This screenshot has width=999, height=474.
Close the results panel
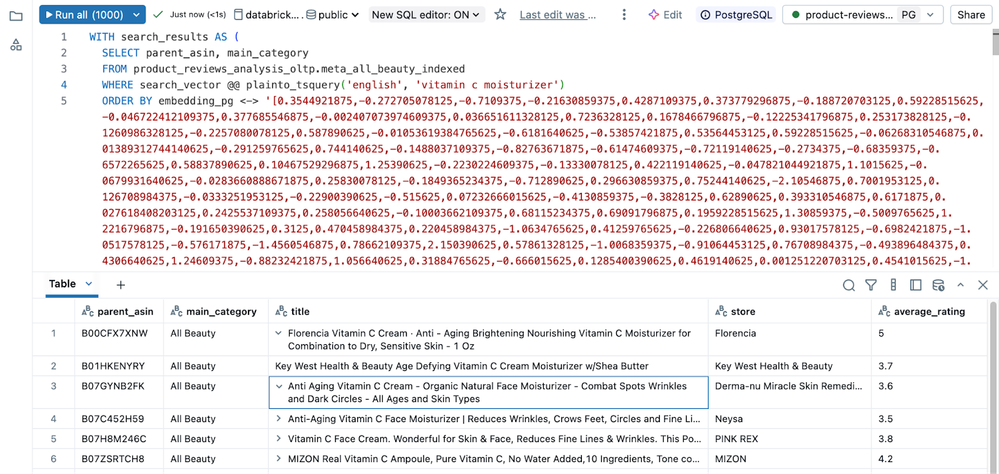982,285
